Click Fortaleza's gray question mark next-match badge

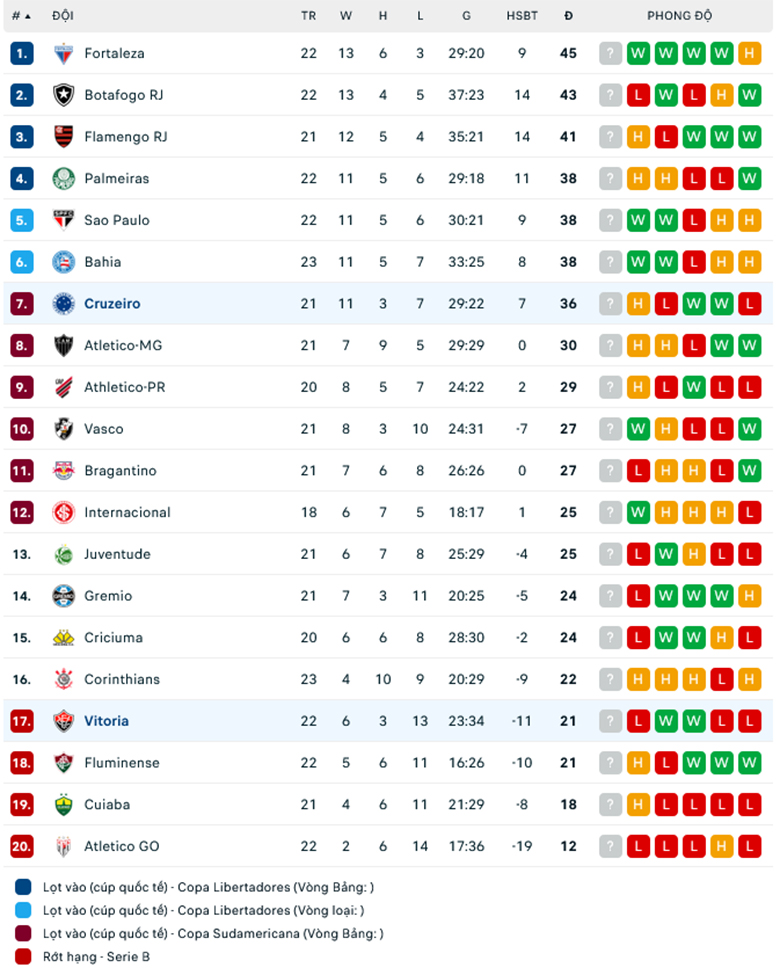[x=610, y=53]
